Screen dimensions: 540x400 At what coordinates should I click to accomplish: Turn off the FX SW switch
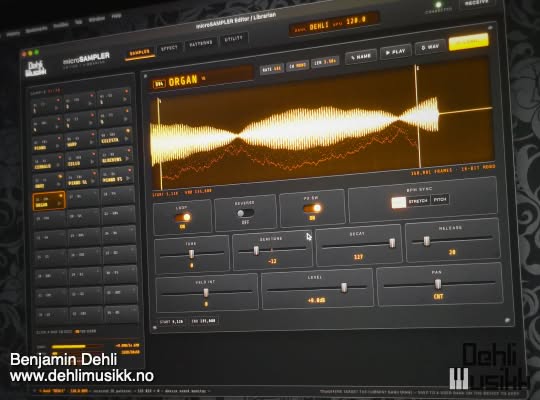[x=312, y=208]
